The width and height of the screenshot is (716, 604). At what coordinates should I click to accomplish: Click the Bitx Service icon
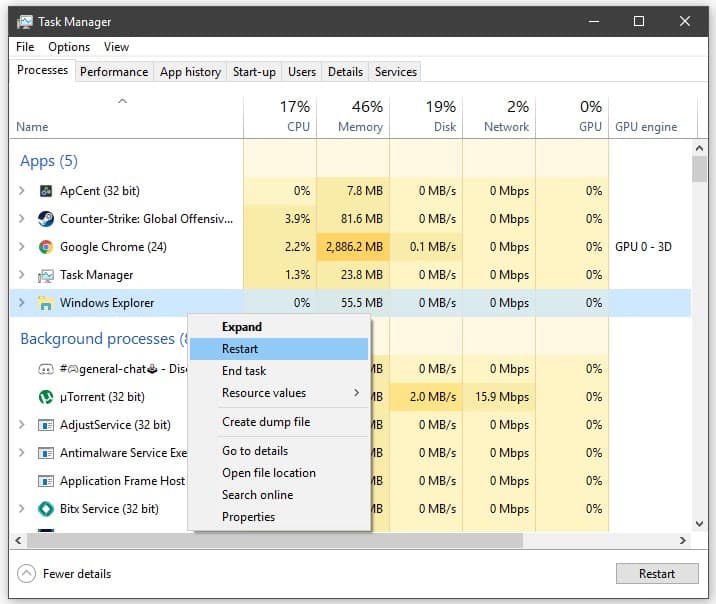click(46, 509)
